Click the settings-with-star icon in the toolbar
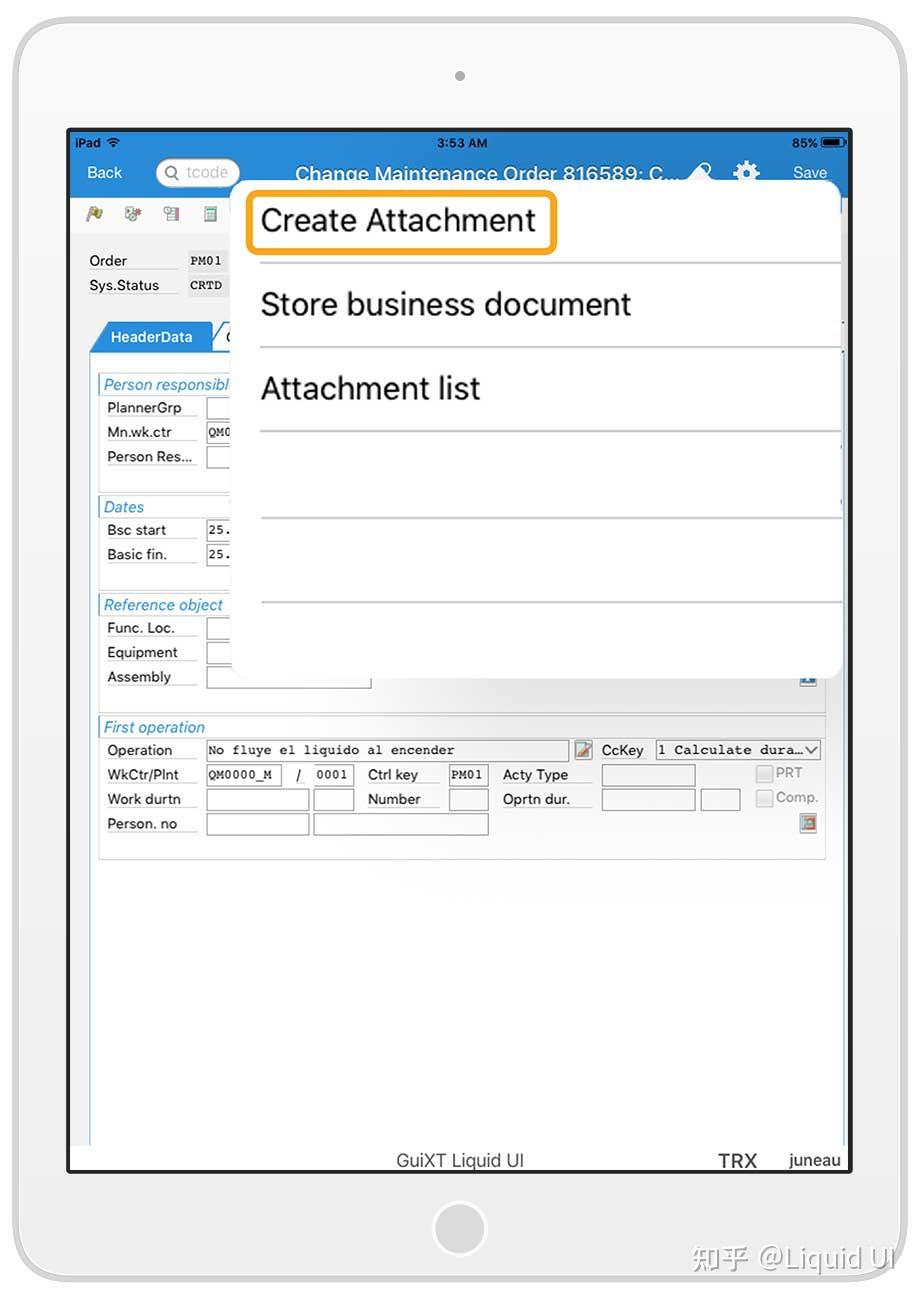This screenshot has height=1300, width=920. pyautogui.click(x=131, y=214)
